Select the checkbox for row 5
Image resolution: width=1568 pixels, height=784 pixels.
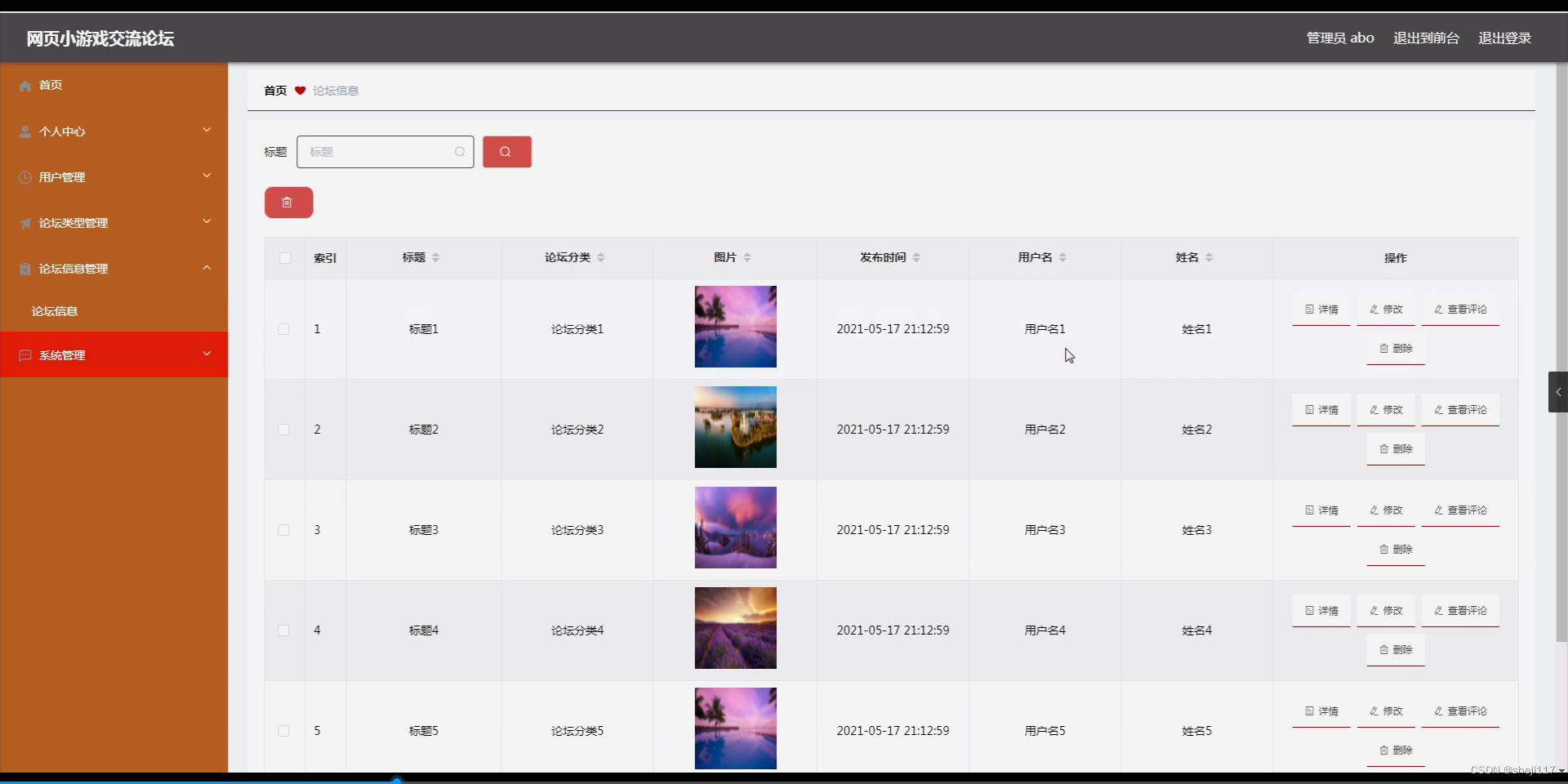click(283, 731)
